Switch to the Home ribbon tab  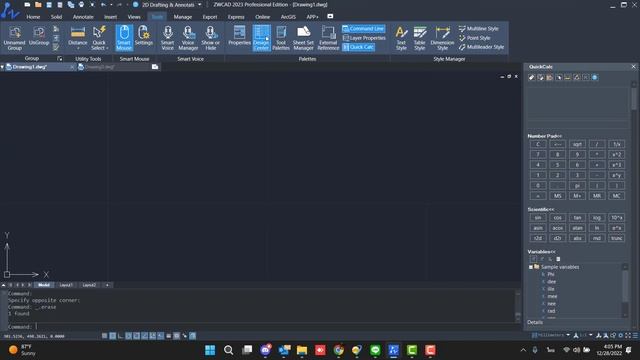click(33, 17)
